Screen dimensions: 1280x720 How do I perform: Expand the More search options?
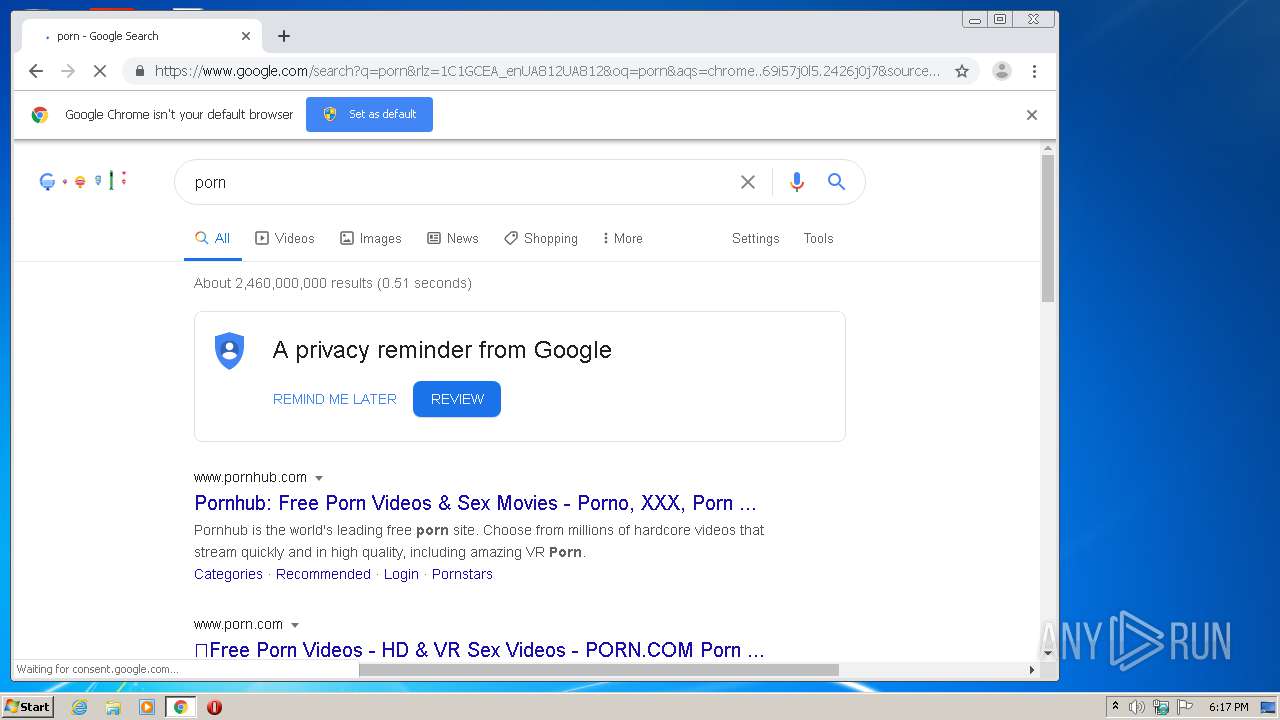622,238
